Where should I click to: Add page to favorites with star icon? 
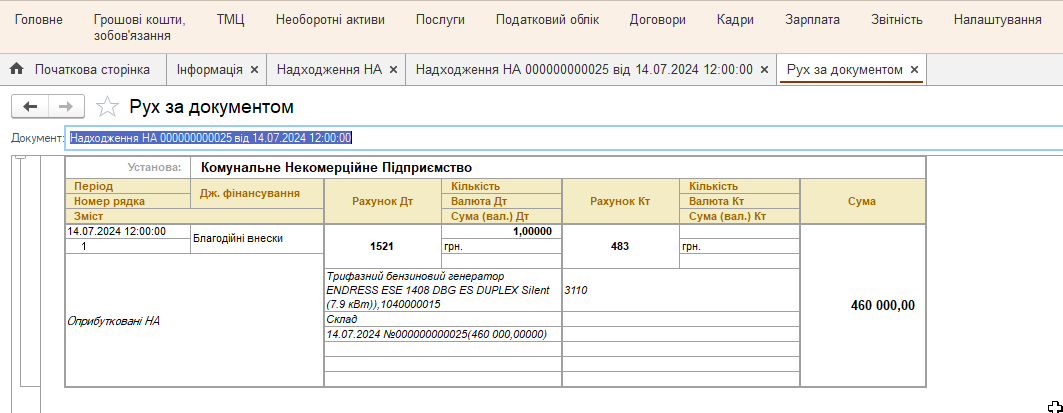click(x=107, y=107)
